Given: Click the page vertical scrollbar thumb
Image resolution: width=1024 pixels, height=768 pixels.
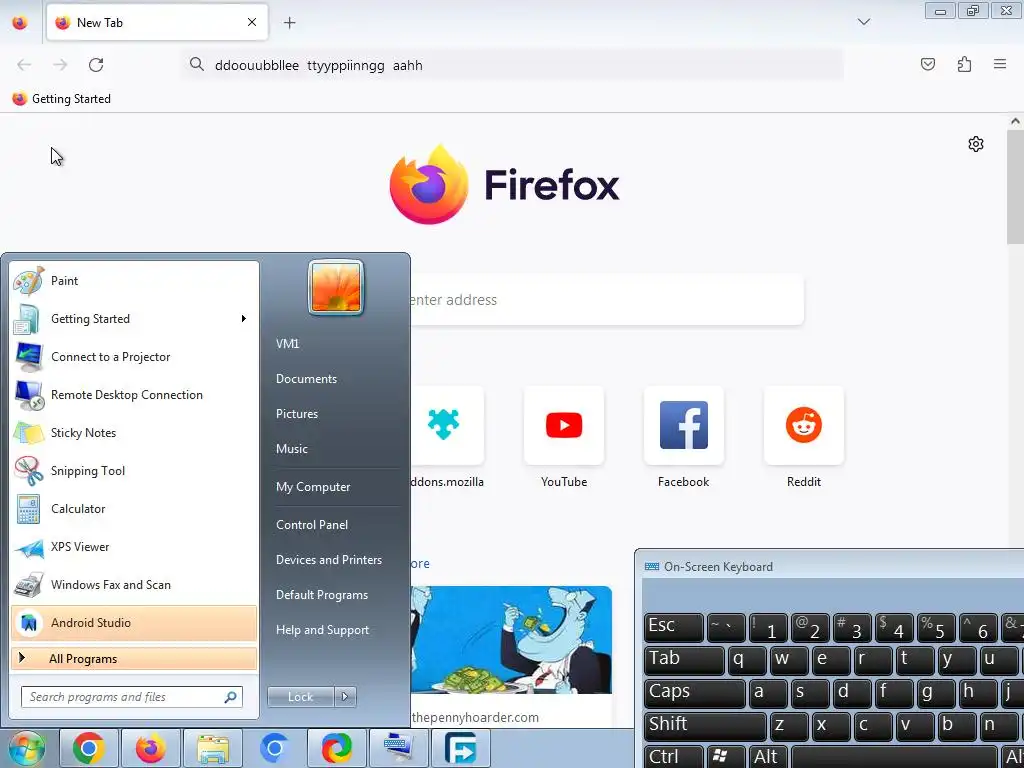Looking at the screenshot, I should 1016,186.
